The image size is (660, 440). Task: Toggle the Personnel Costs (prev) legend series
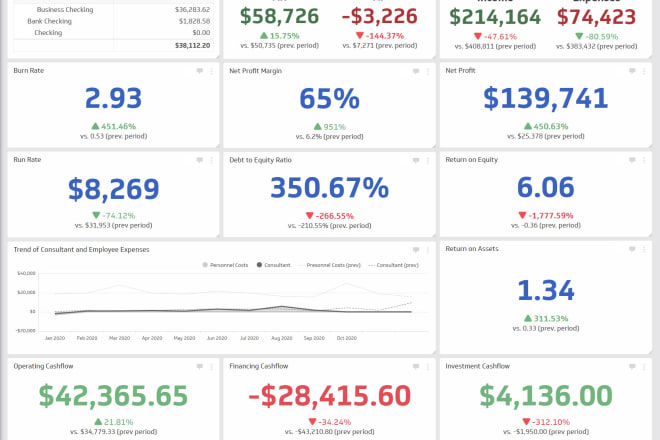(x=329, y=265)
